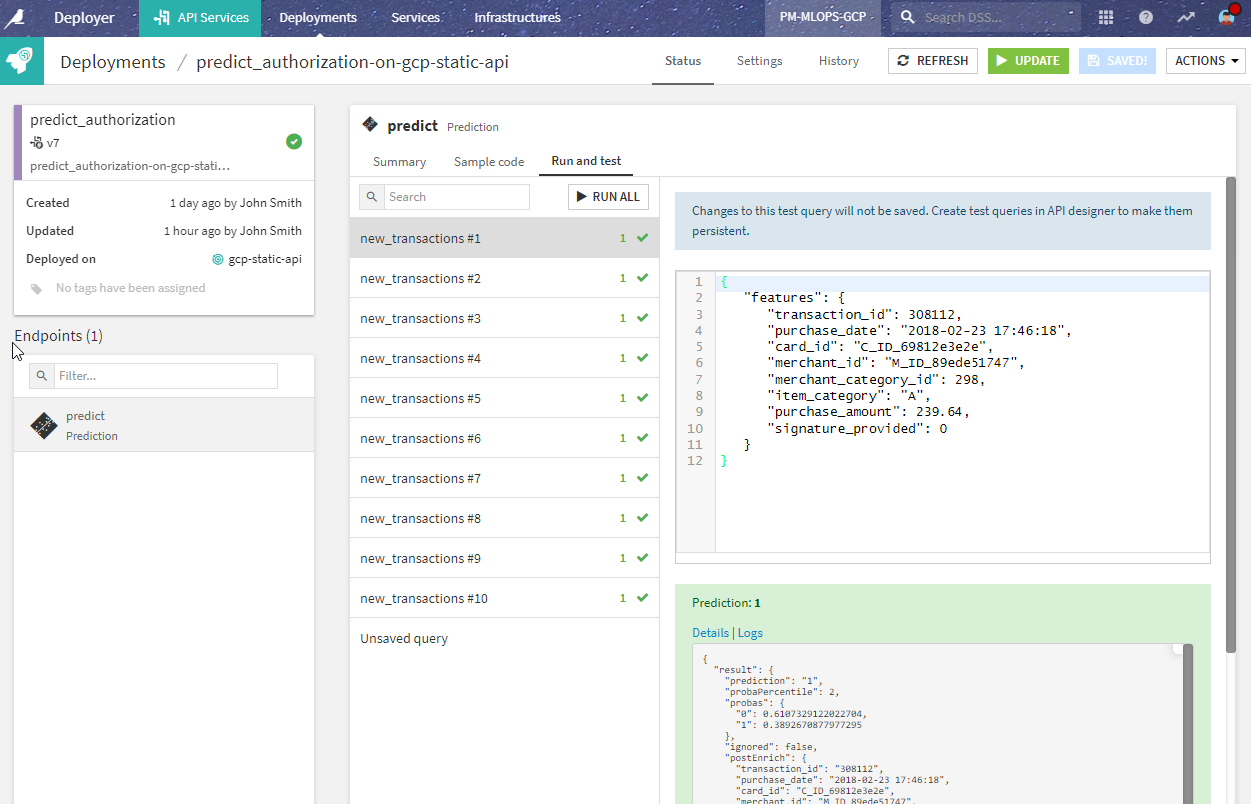Image resolution: width=1251 pixels, height=804 pixels.
Task: Open the applications waffle grid menu
Action: pyautogui.click(x=1104, y=17)
